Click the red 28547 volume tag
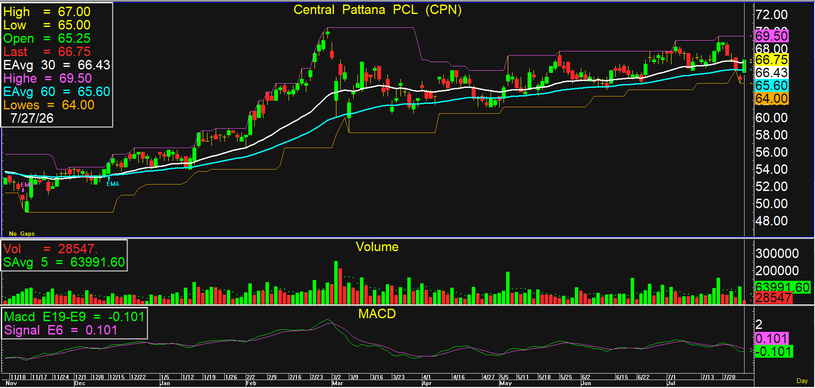The image size is (815, 388). [774, 298]
